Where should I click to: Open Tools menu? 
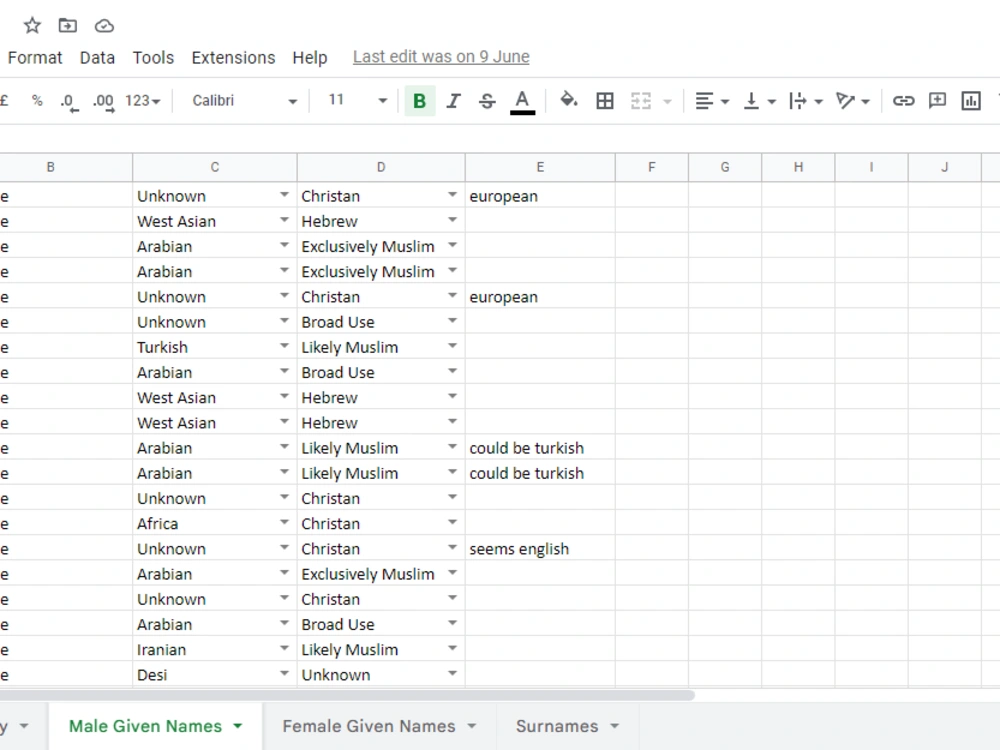coord(153,57)
